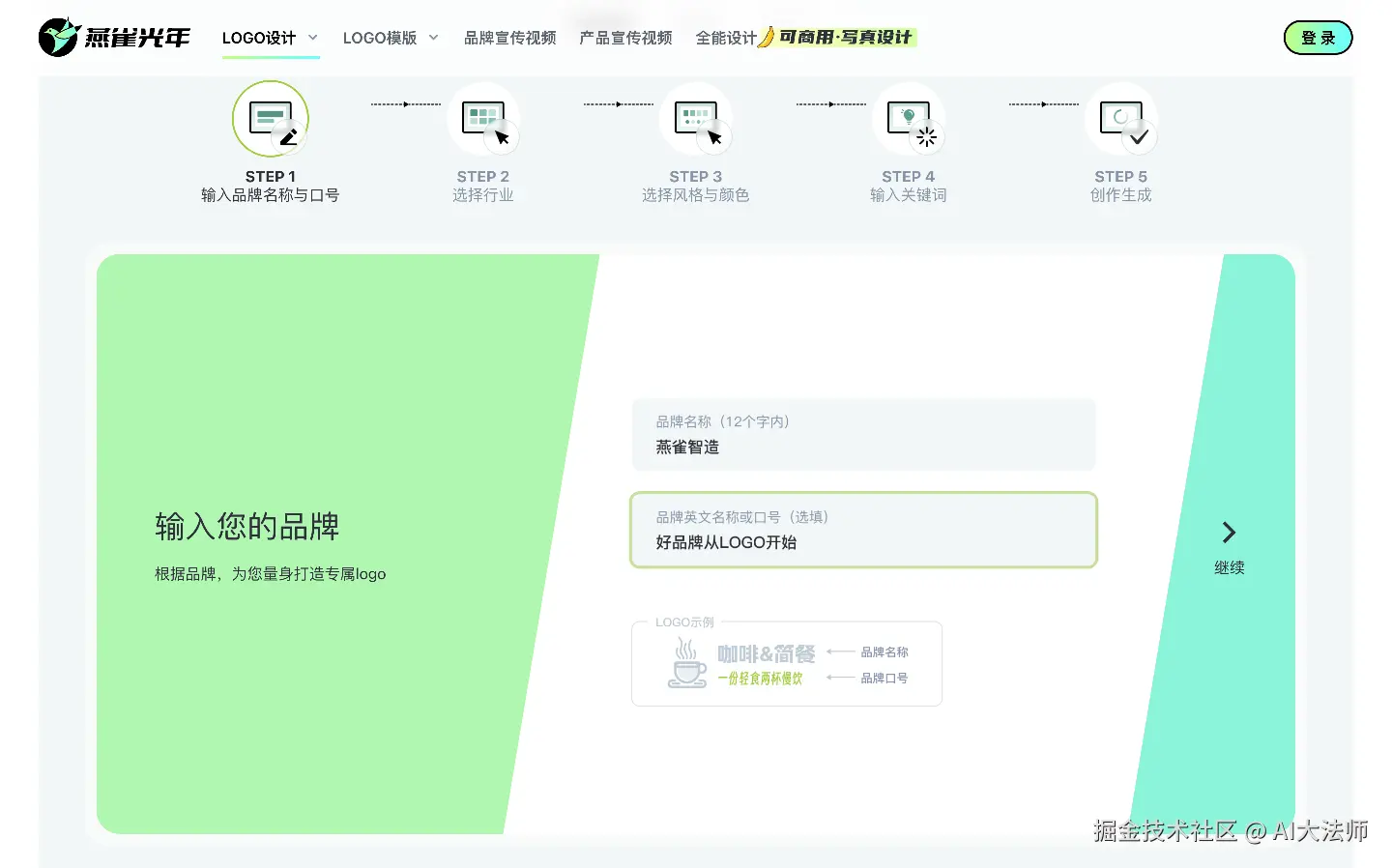Open the LOGO设计 menu
The width and height of the screenshot is (1392, 868).
point(259,38)
